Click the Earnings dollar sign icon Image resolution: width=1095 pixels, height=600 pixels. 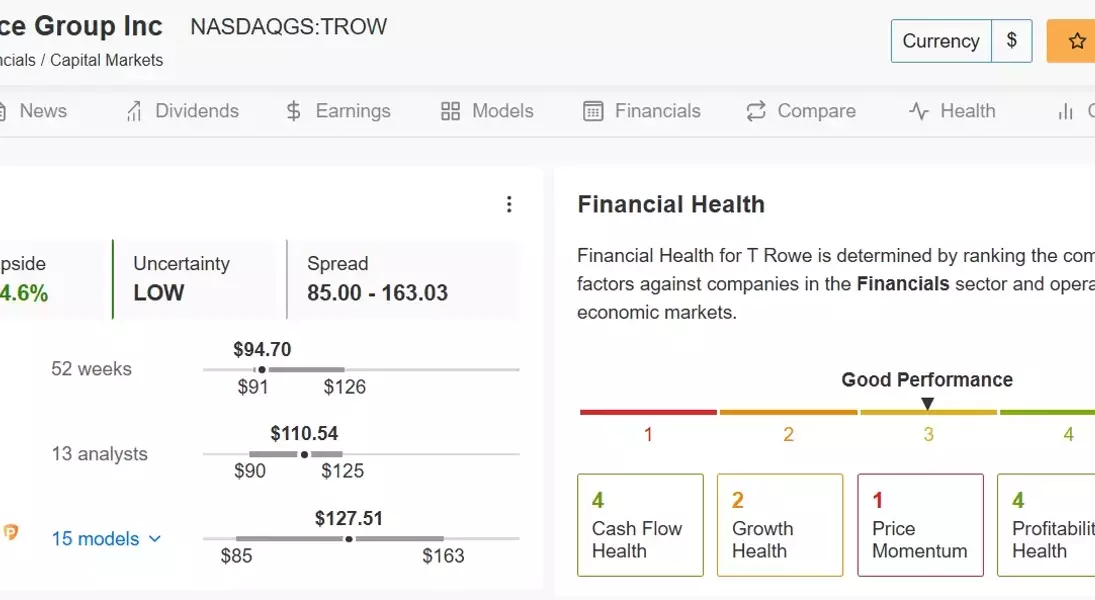point(293,112)
